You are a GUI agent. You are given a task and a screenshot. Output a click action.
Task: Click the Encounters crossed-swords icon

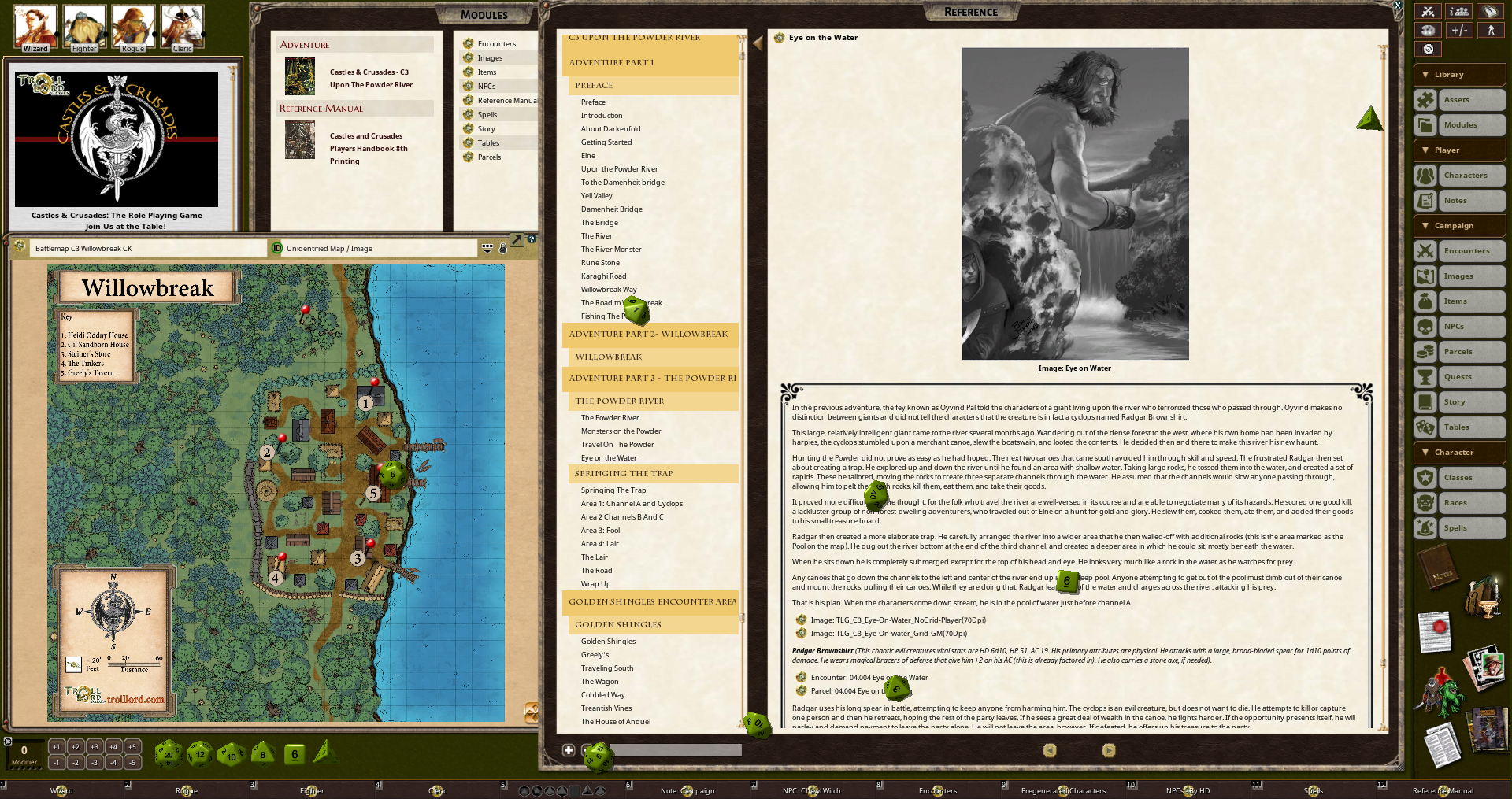click(x=1425, y=251)
